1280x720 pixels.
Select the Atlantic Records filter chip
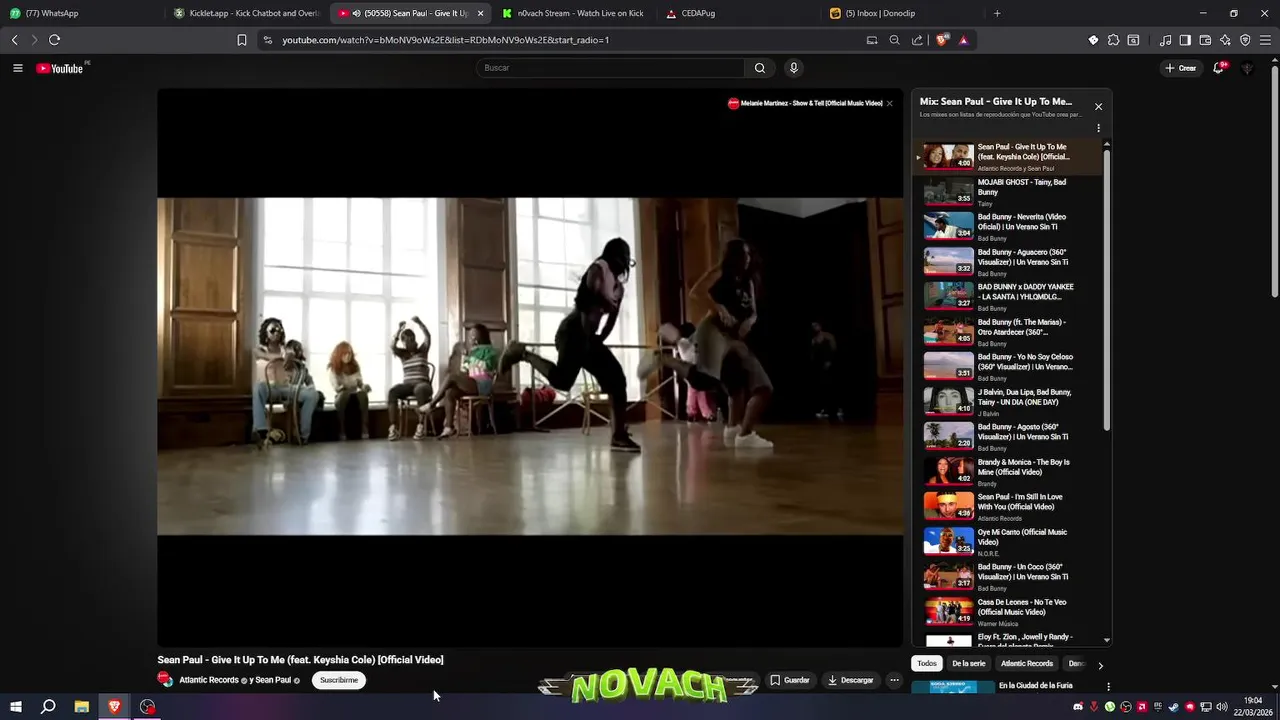tap(1027, 664)
